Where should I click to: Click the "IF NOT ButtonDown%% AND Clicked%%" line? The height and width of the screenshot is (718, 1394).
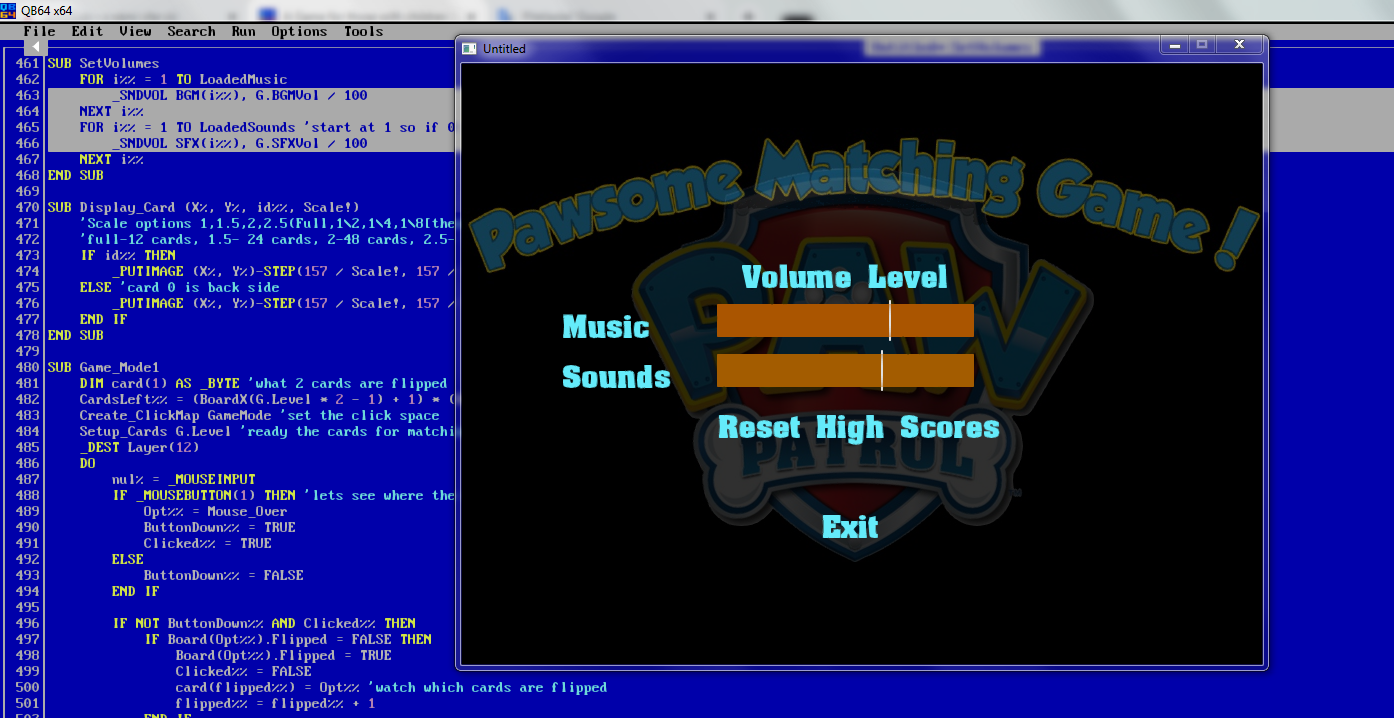263,623
